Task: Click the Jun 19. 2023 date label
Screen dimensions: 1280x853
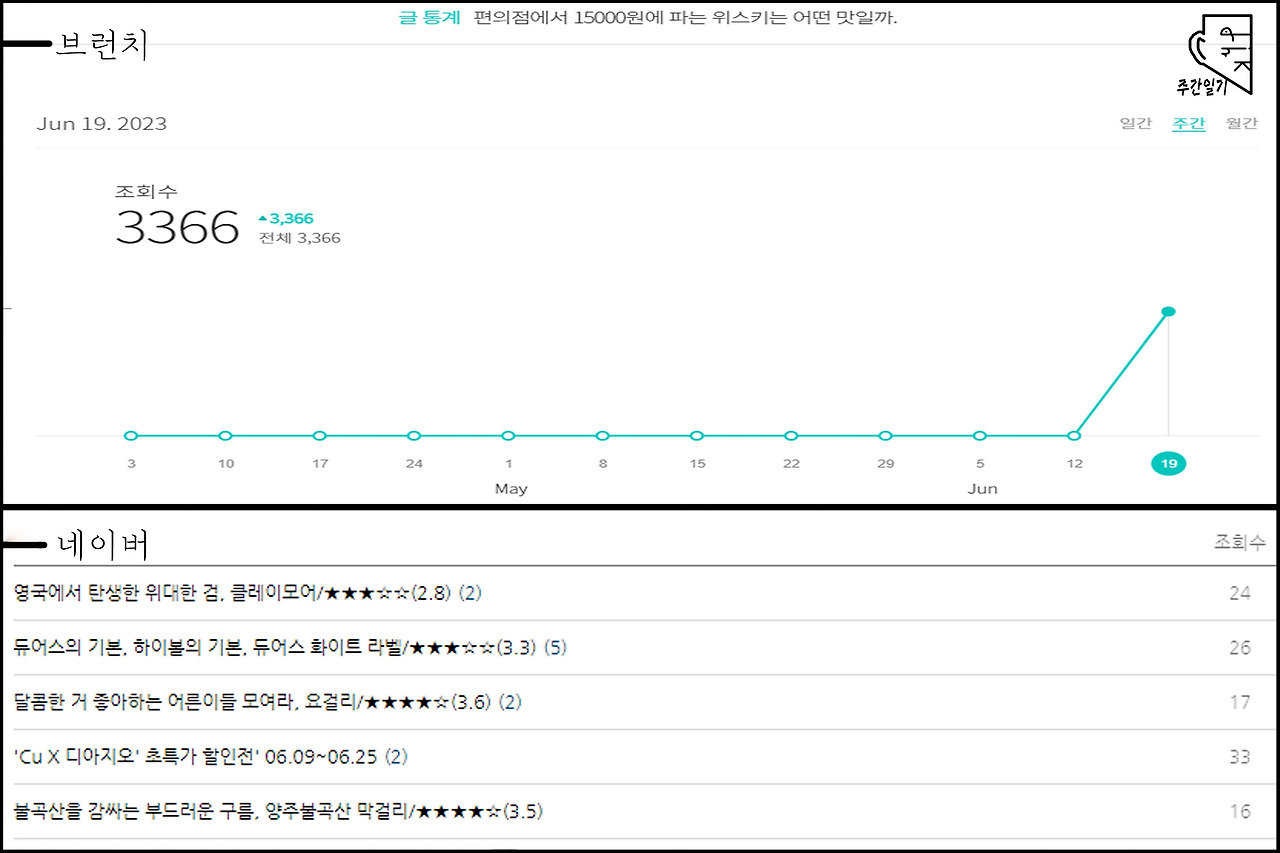Action: (x=103, y=123)
